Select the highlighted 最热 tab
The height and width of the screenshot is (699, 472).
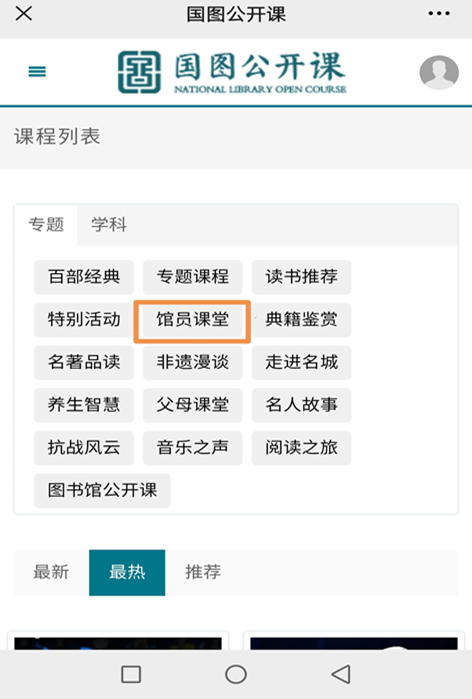(127, 572)
